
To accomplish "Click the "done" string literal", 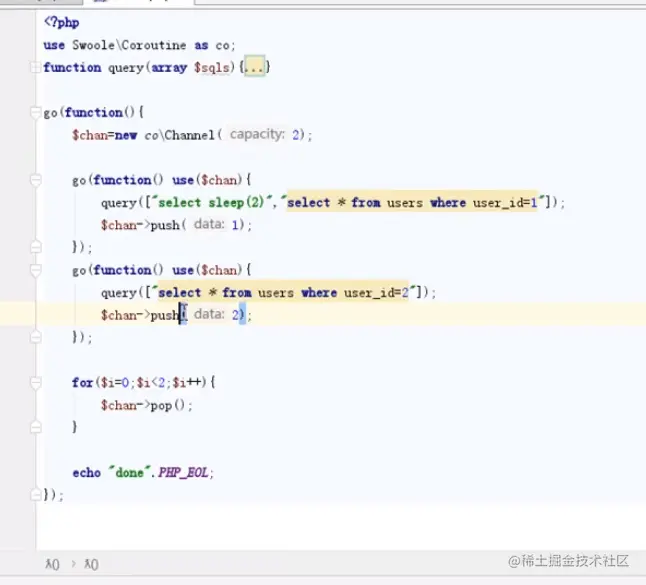I will (129, 473).
